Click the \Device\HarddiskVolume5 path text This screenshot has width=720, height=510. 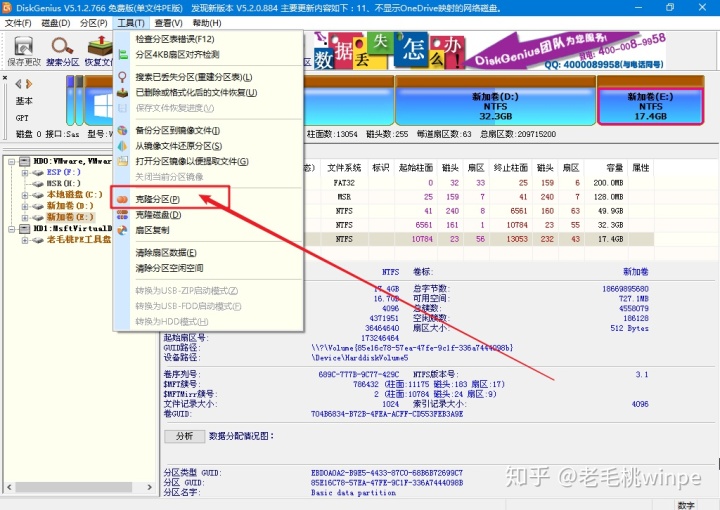(x=360, y=358)
